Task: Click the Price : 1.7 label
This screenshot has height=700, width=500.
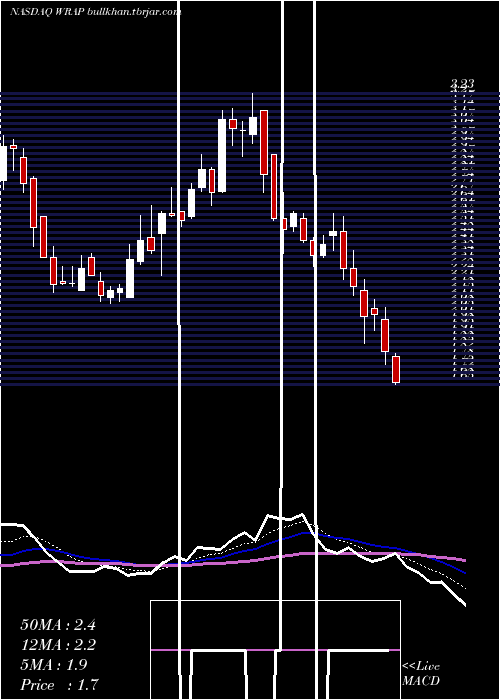Action: (x=59, y=685)
